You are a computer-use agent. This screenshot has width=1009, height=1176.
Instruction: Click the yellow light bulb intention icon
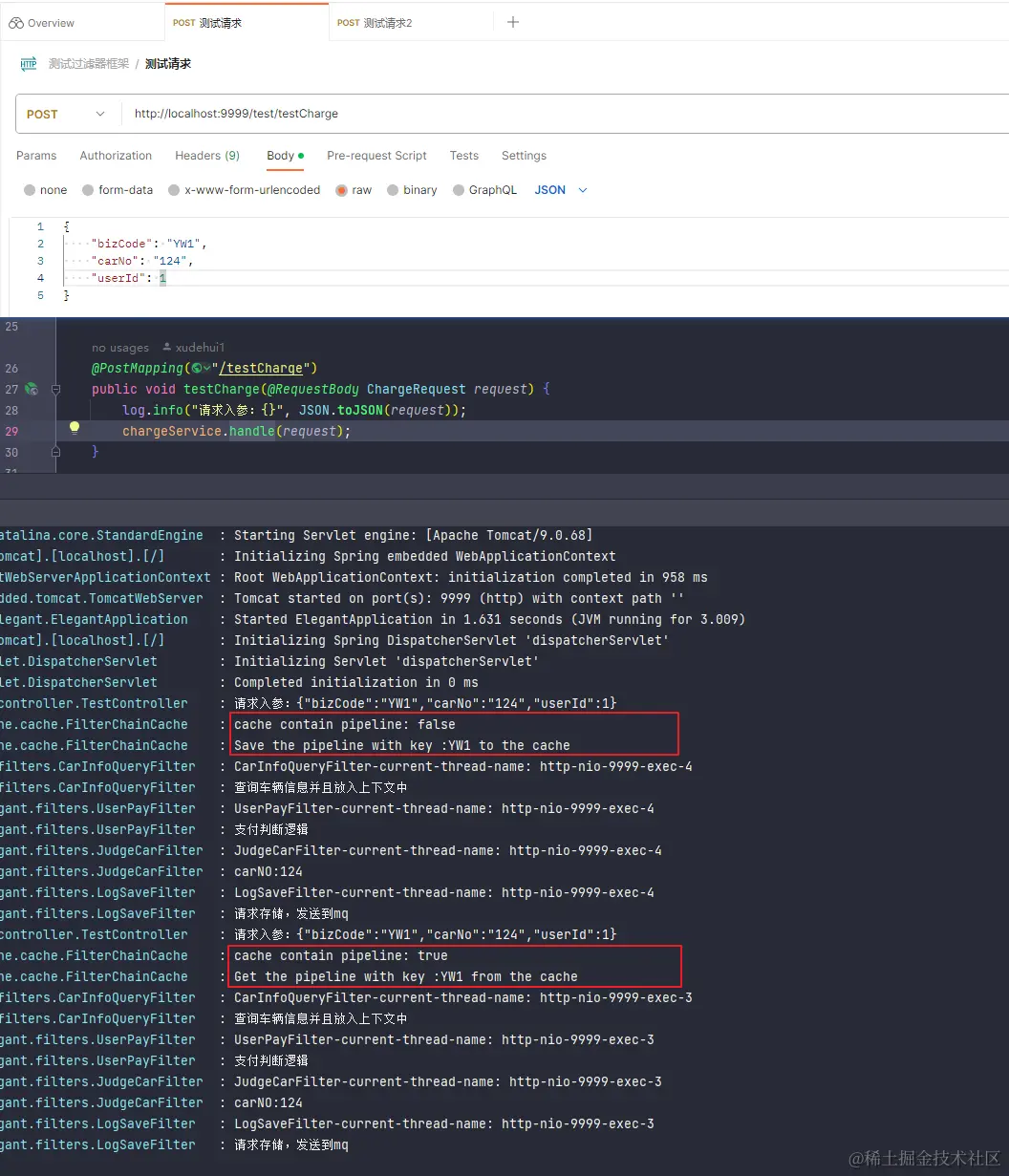(75, 428)
